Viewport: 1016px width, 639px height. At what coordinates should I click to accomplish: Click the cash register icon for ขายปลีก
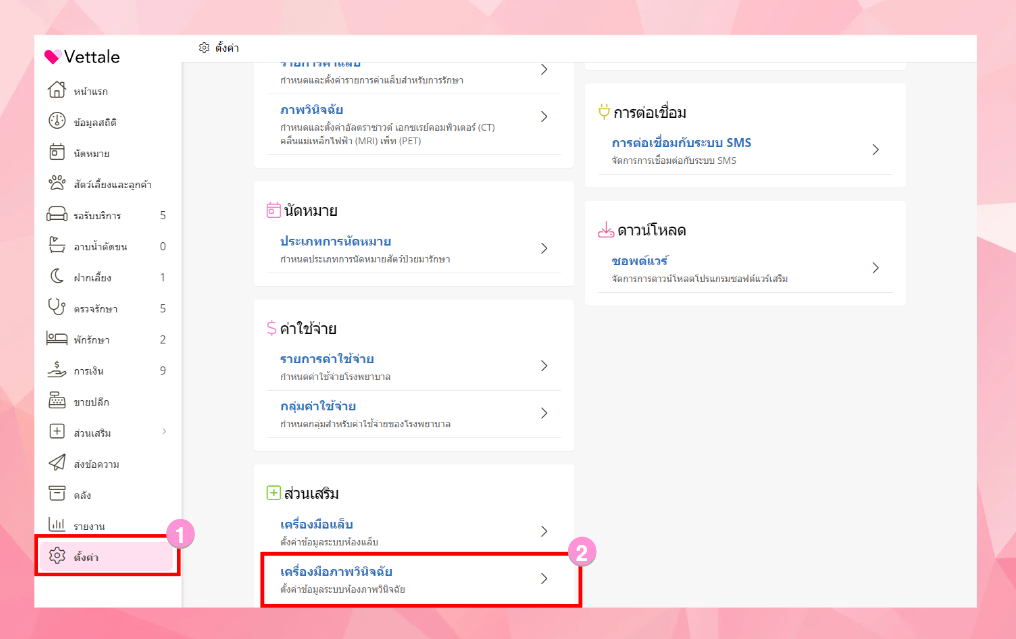point(57,401)
